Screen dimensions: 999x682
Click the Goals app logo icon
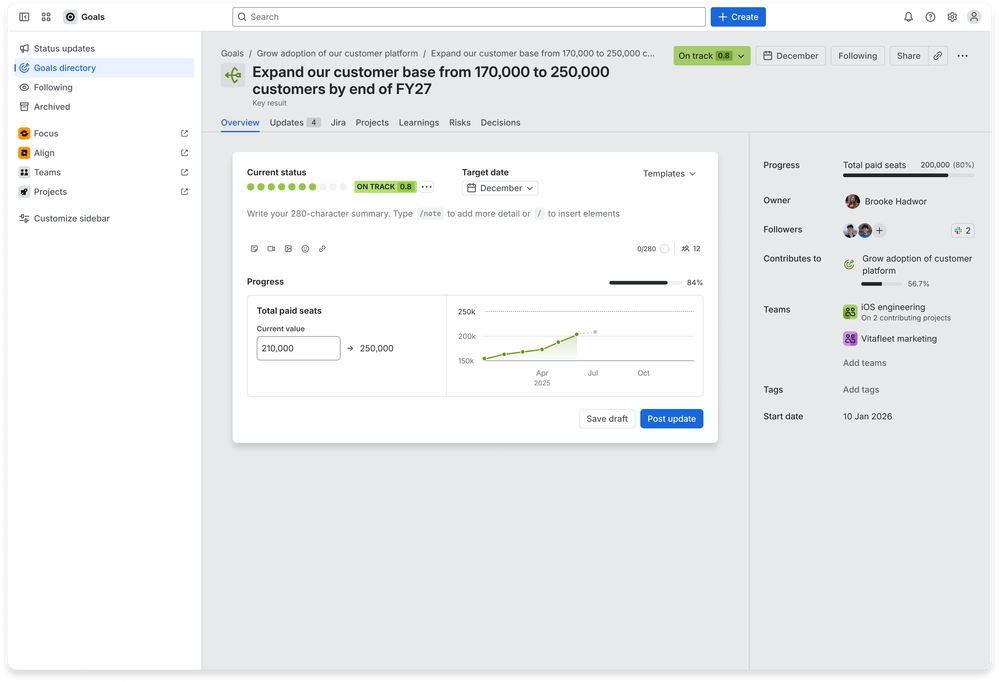point(70,17)
